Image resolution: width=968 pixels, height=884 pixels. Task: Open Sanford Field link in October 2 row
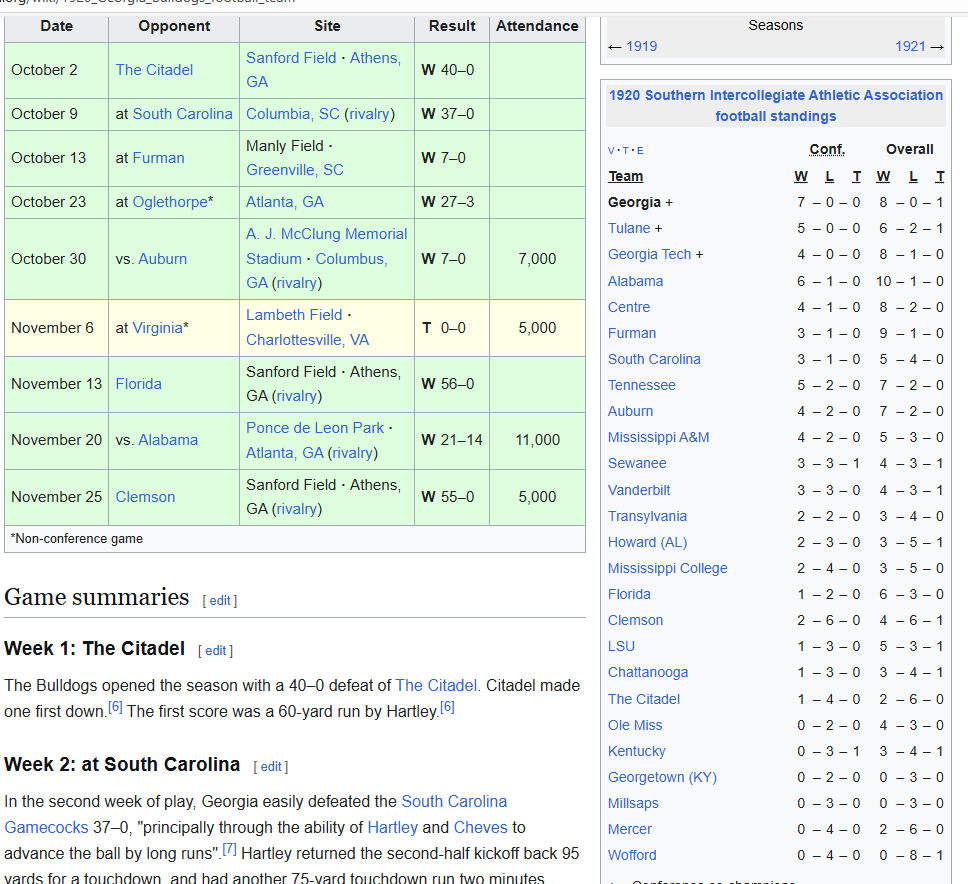point(291,58)
